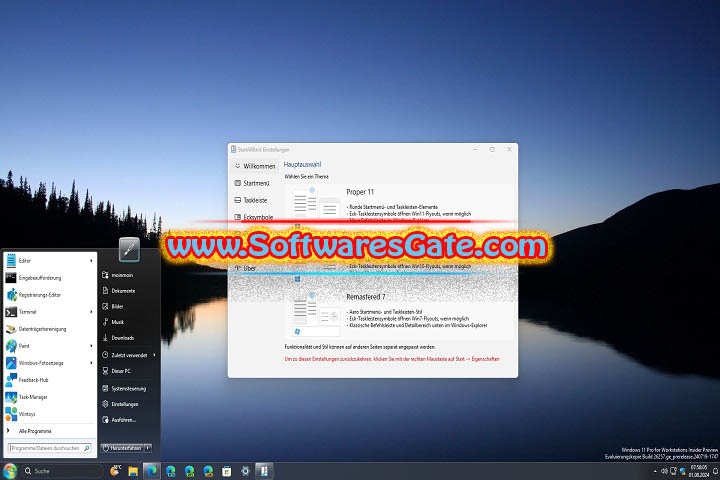Launch Paint from the start menu
Screen dimensions: 720x480
[x=50, y=345]
